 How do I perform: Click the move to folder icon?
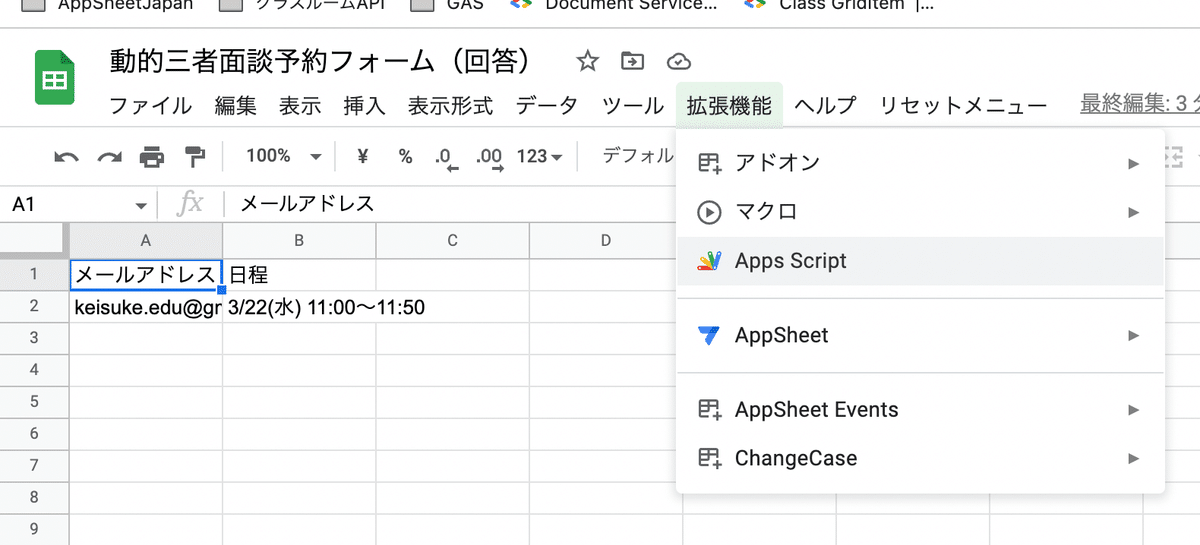(632, 62)
